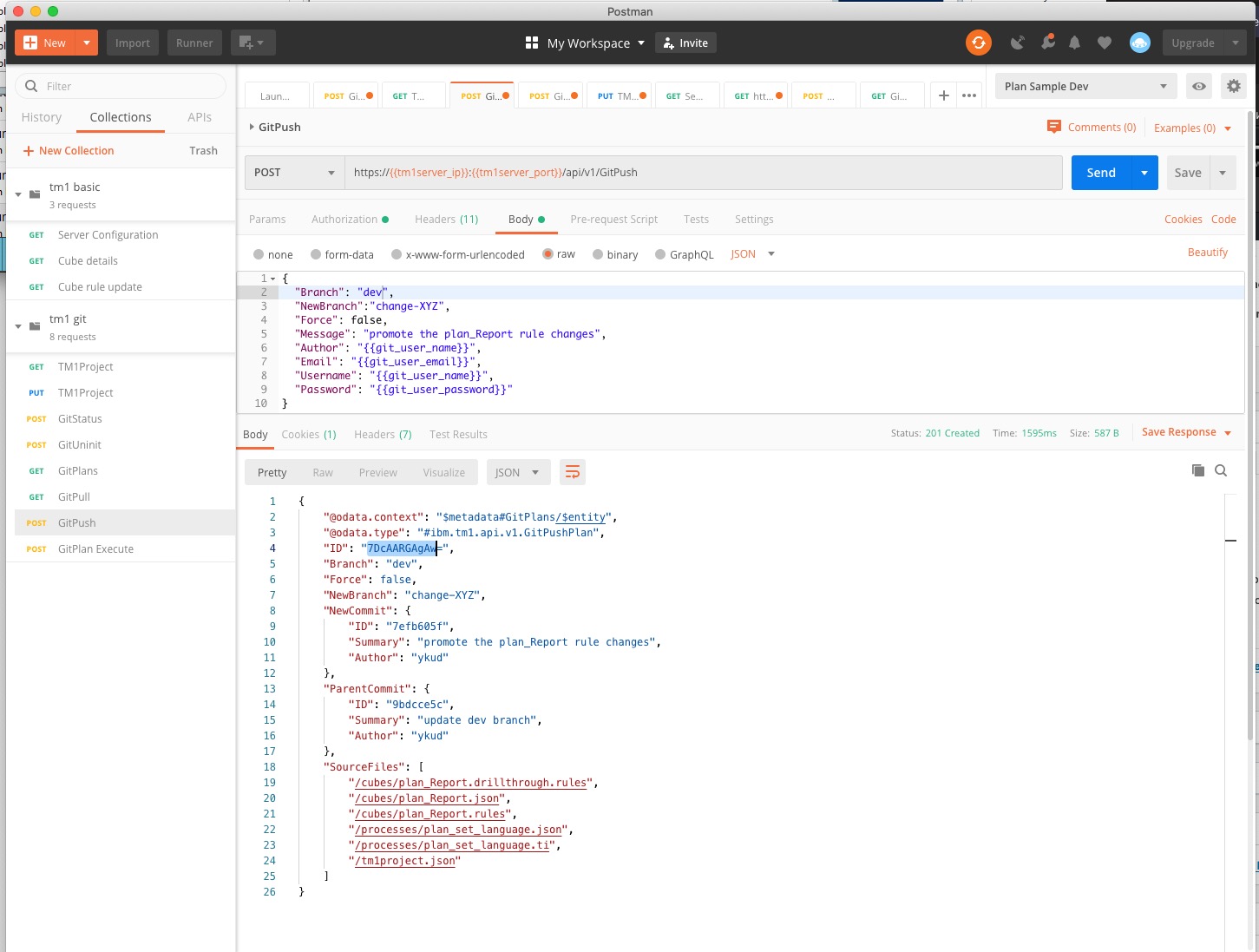The height and width of the screenshot is (952, 1259).
Task: Switch to the APIs tab
Action: pos(200,117)
